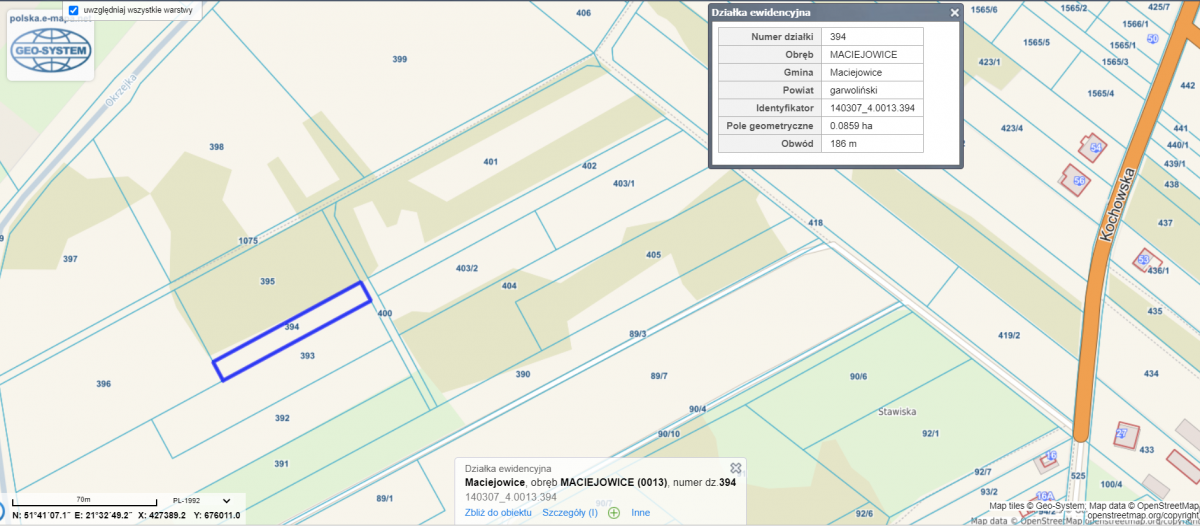Viewport: 1200px width, 526px height.
Task: Click the Kochowska street label
Action: click(1118, 204)
